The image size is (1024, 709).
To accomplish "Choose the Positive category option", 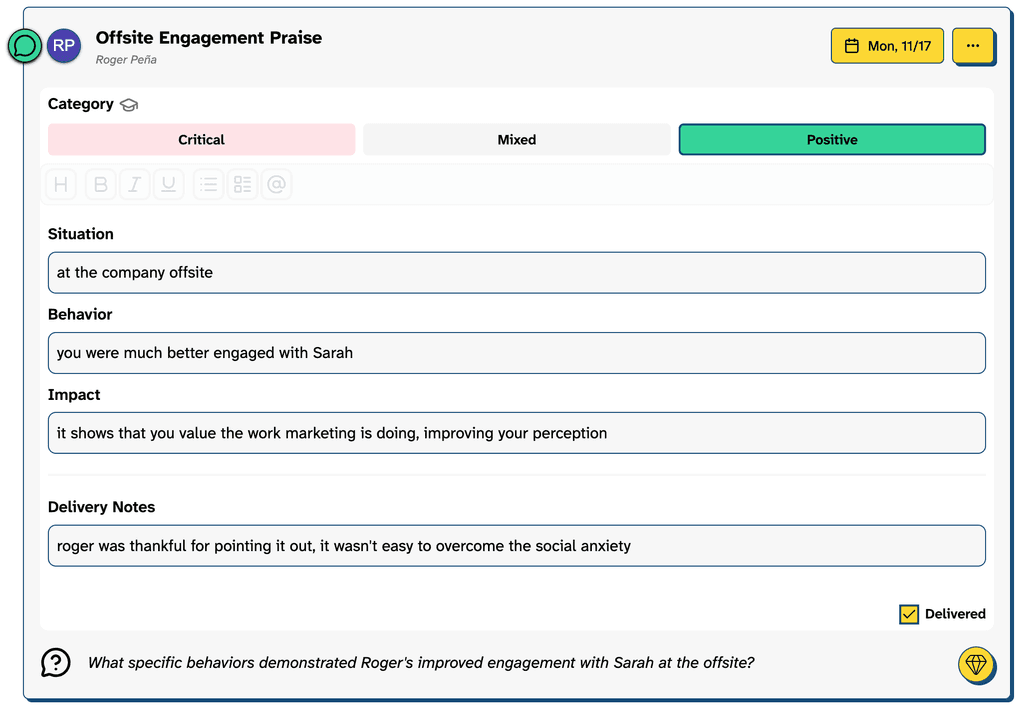I will [x=832, y=140].
